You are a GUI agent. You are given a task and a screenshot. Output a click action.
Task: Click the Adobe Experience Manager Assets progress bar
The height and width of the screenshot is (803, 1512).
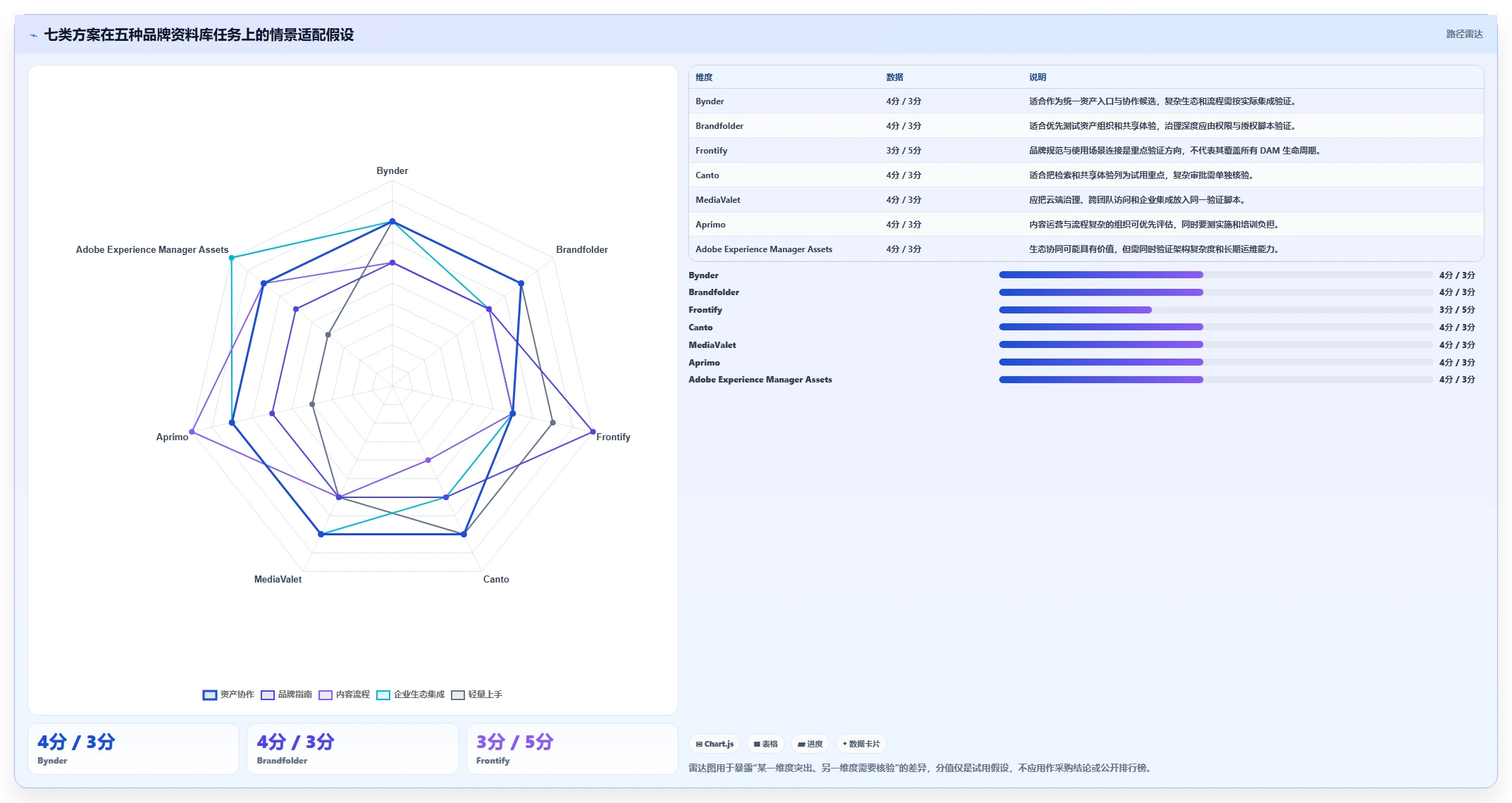[x=1215, y=380]
